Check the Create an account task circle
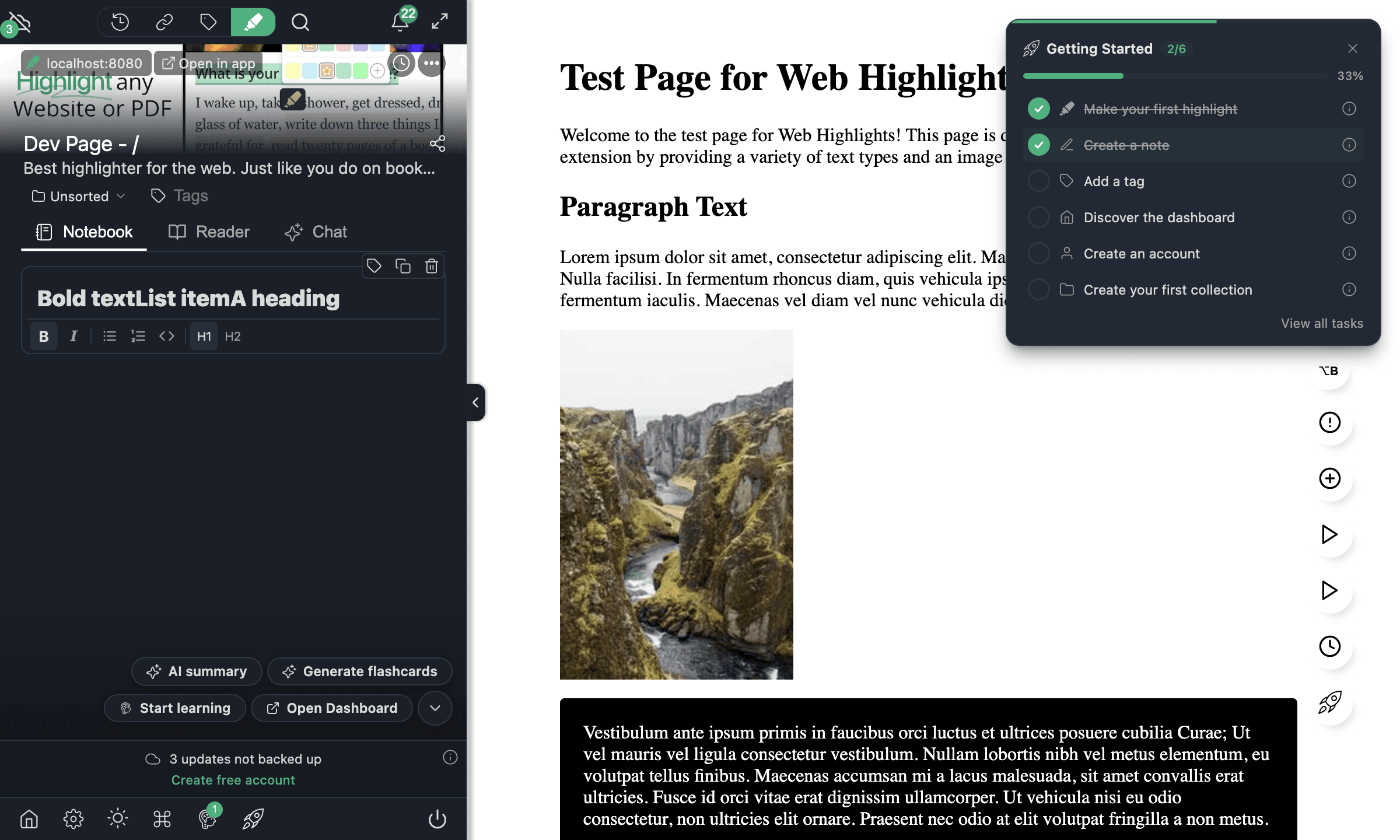1400x840 pixels. (x=1038, y=253)
